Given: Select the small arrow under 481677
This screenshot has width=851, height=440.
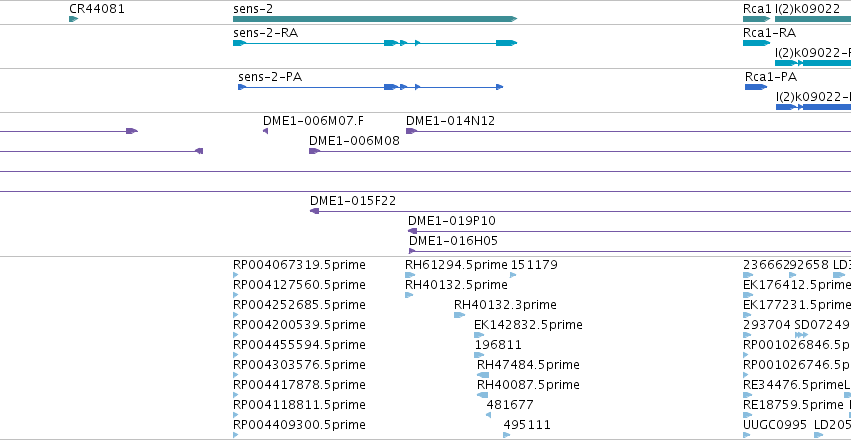Looking at the screenshot, I should [x=488, y=415].
